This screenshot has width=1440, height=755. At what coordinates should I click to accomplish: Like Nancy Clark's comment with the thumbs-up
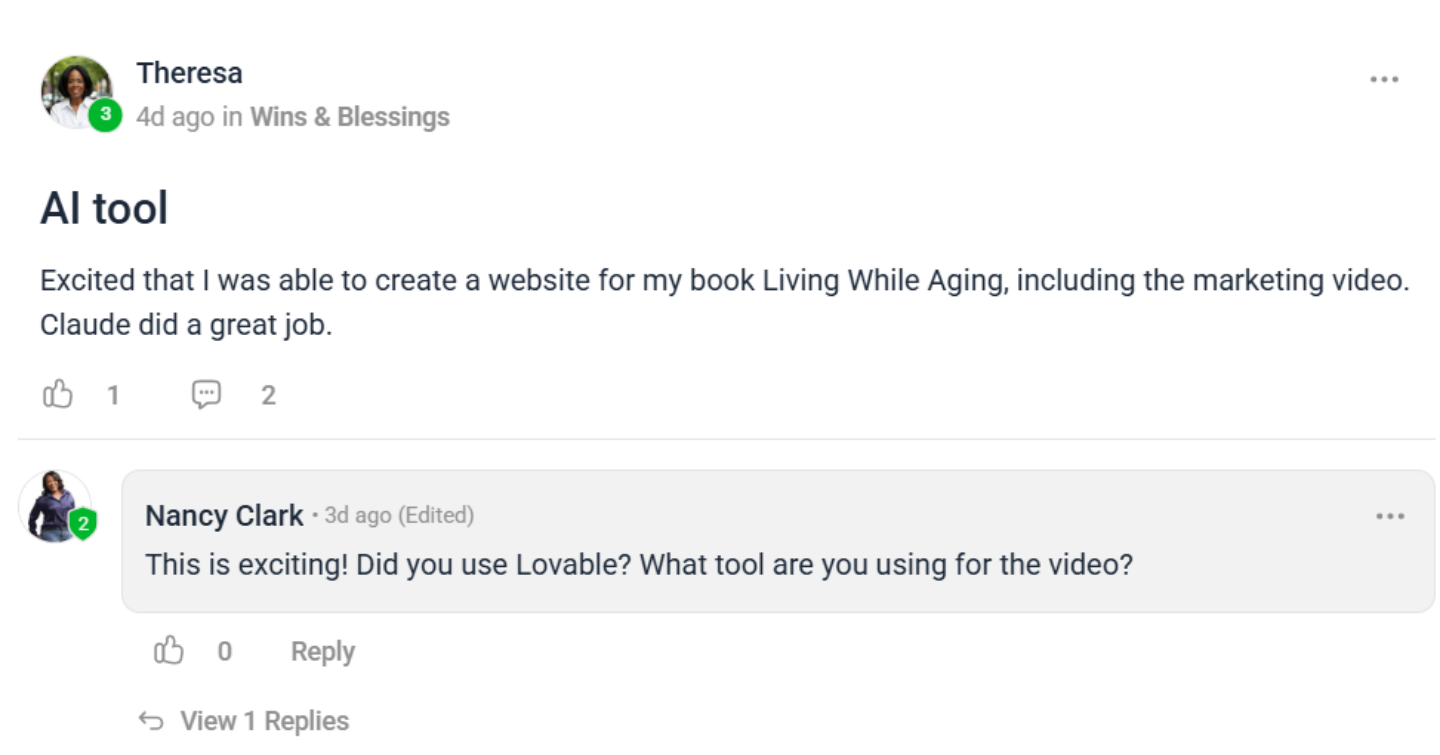[169, 651]
